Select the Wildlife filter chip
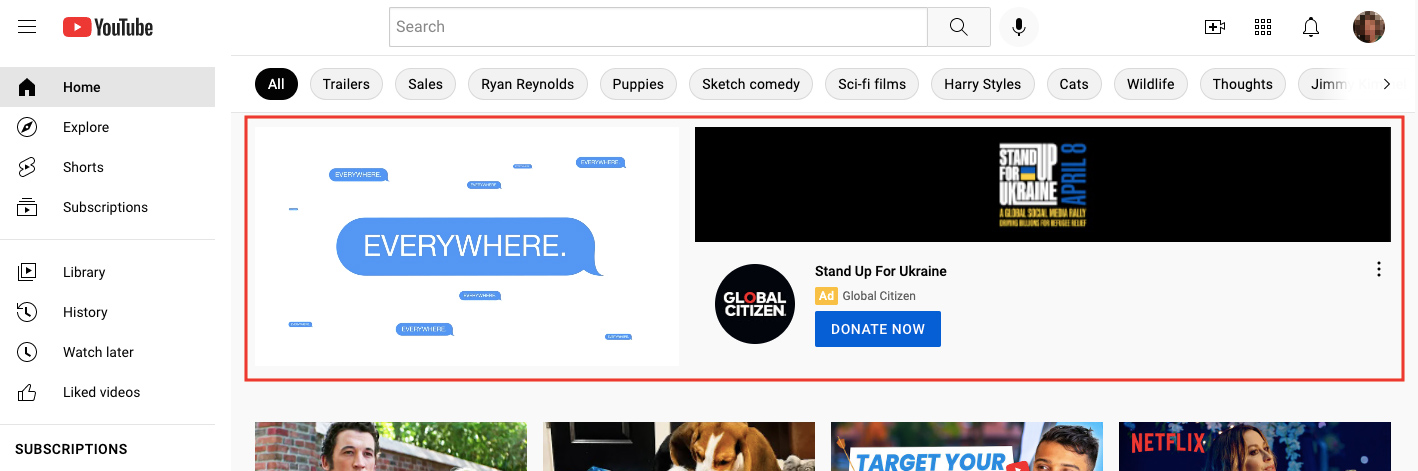The image size is (1418, 471). tap(1151, 84)
